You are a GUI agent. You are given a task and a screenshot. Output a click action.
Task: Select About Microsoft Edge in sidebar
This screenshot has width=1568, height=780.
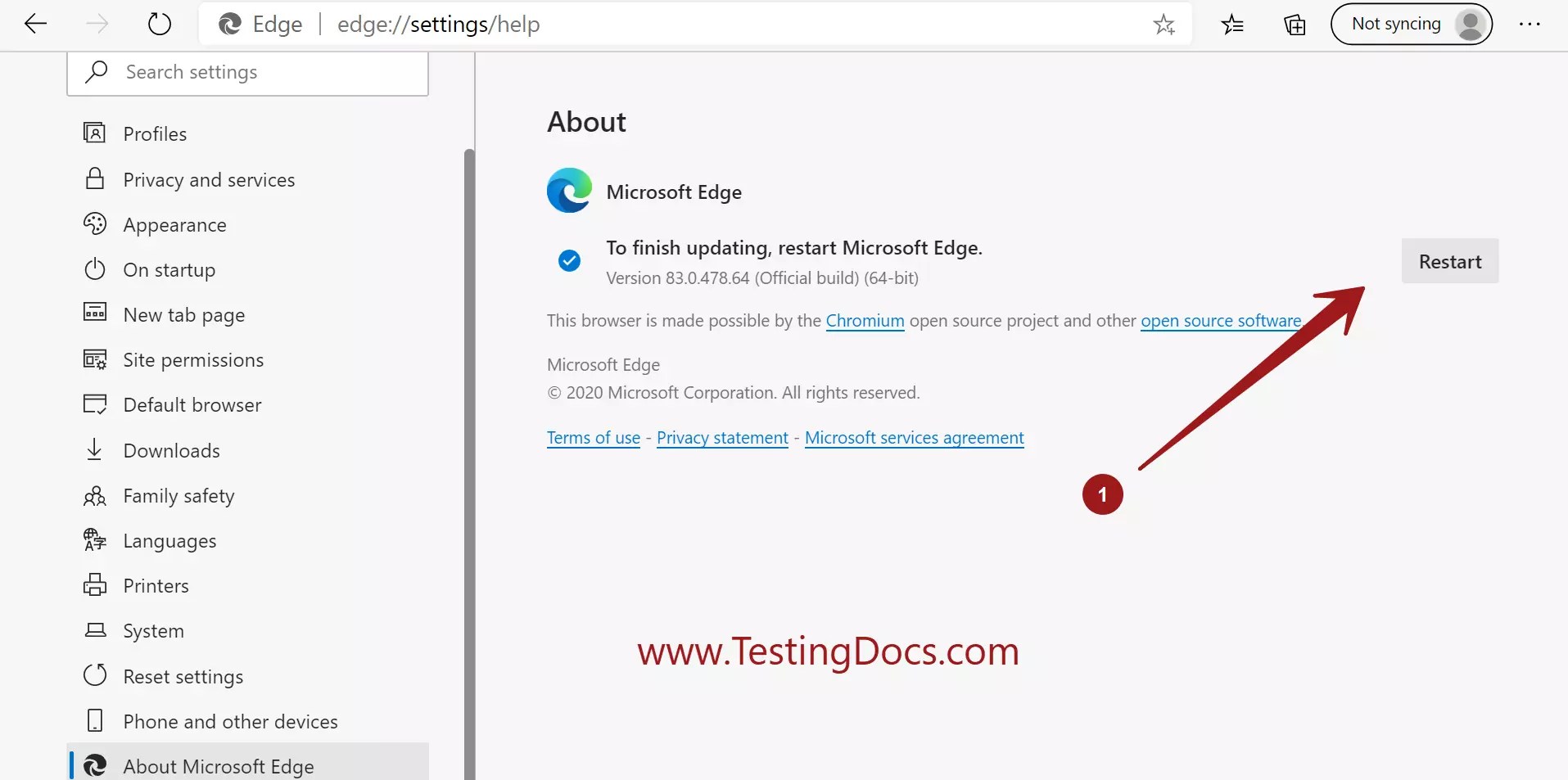218,766
